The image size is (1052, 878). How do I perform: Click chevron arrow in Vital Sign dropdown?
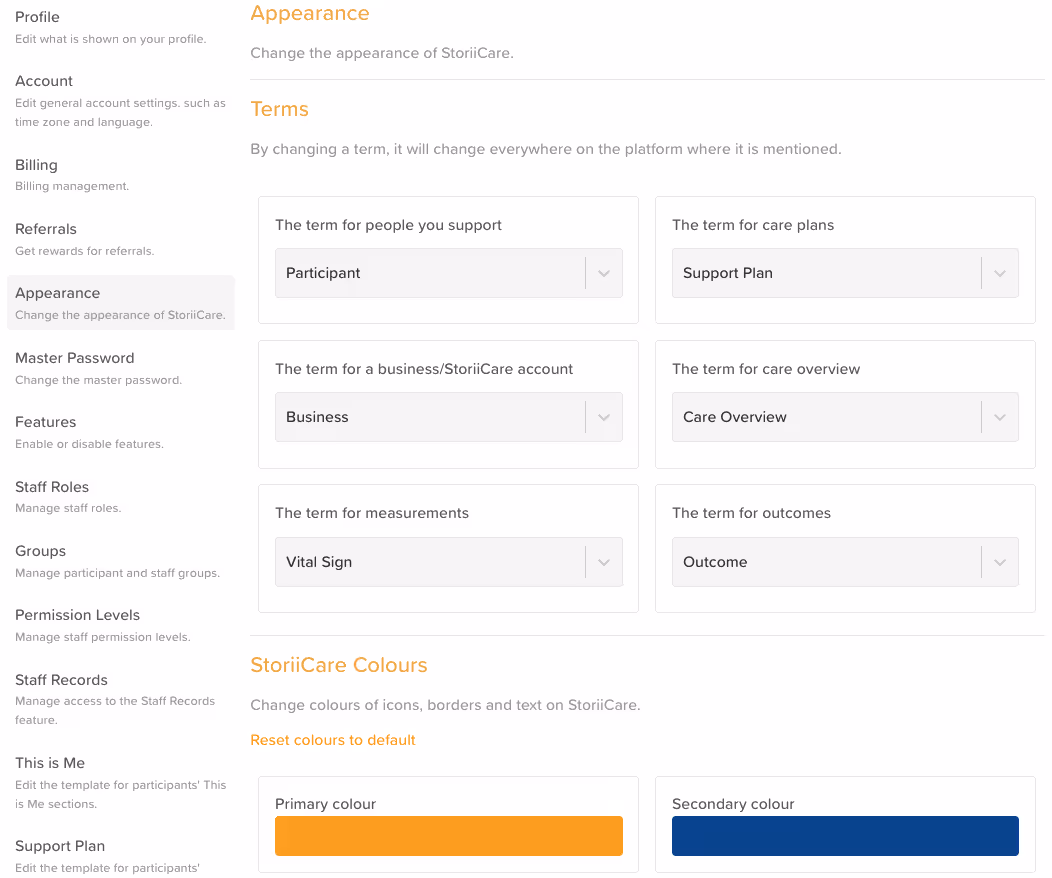click(x=604, y=563)
